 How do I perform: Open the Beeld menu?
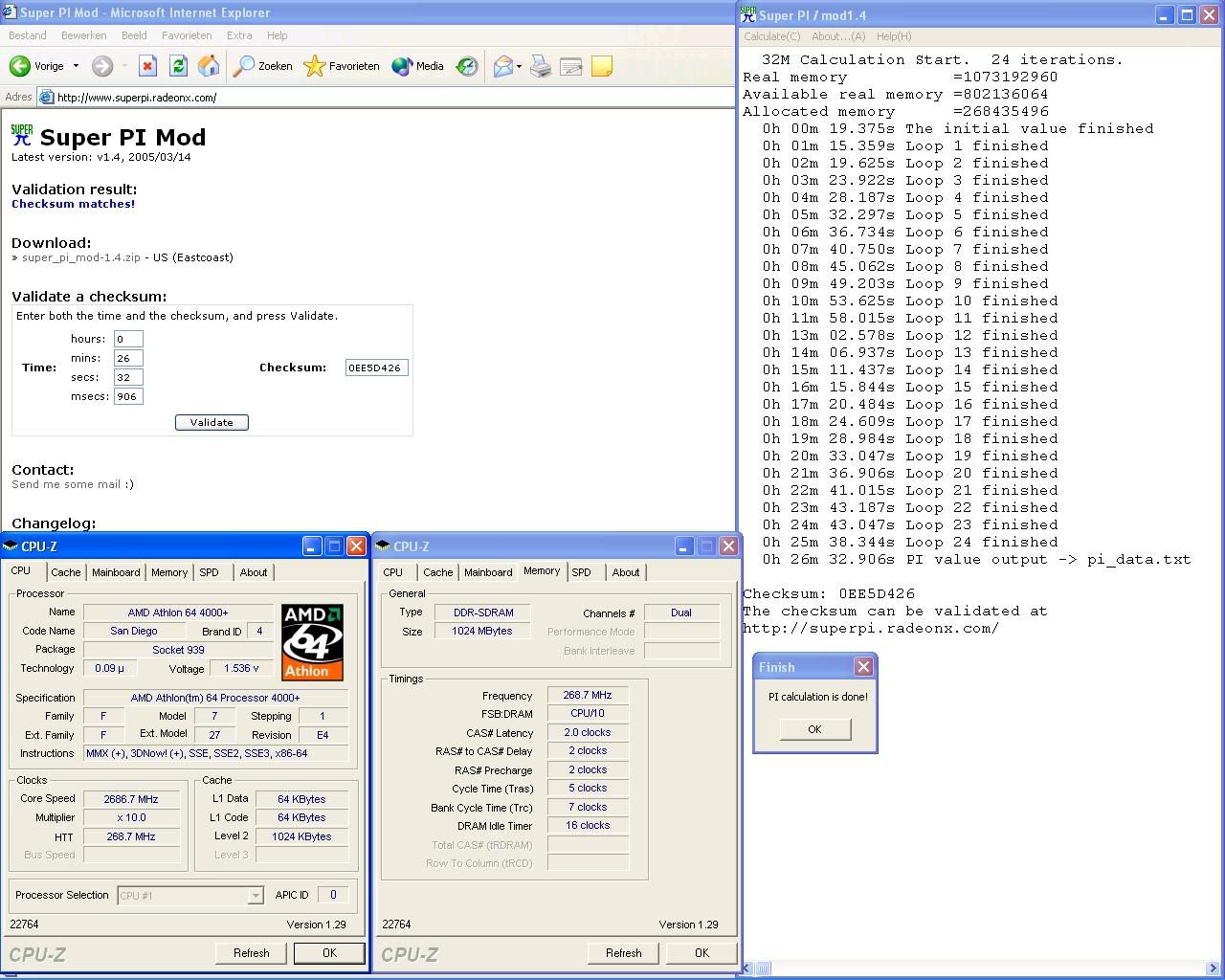point(134,35)
